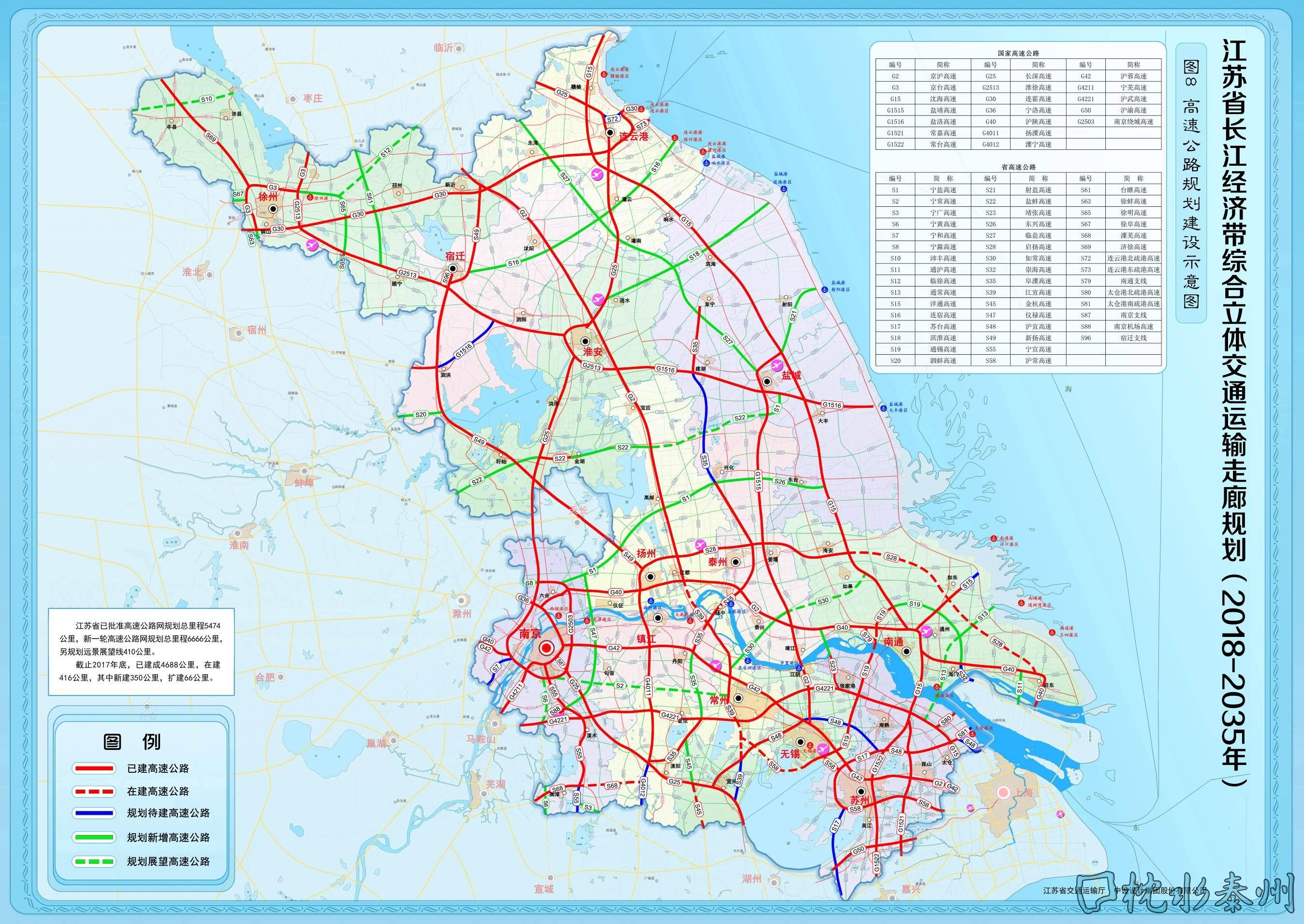Image resolution: width=1304 pixels, height=924 pixels.
Task: Click the 临沂 label on the map
Action: [x=443, y=48]
